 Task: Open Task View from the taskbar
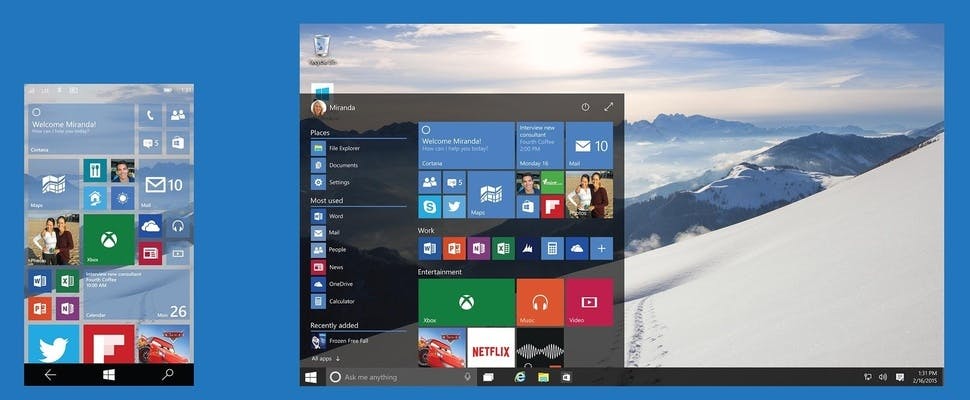coord(488,377)
